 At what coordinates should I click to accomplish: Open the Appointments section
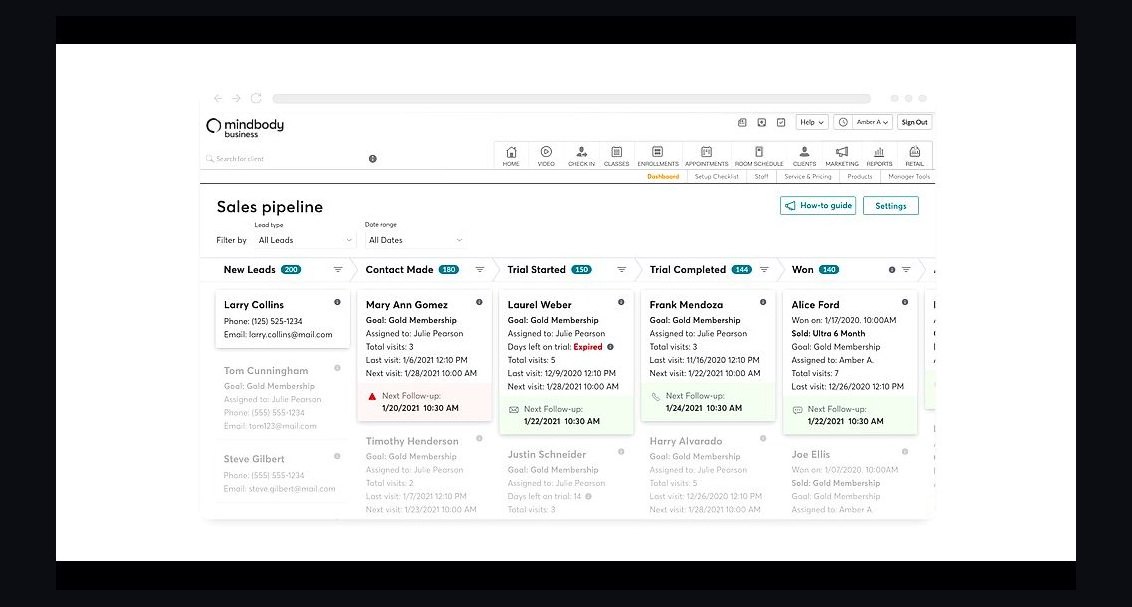[x=707, y=156]
